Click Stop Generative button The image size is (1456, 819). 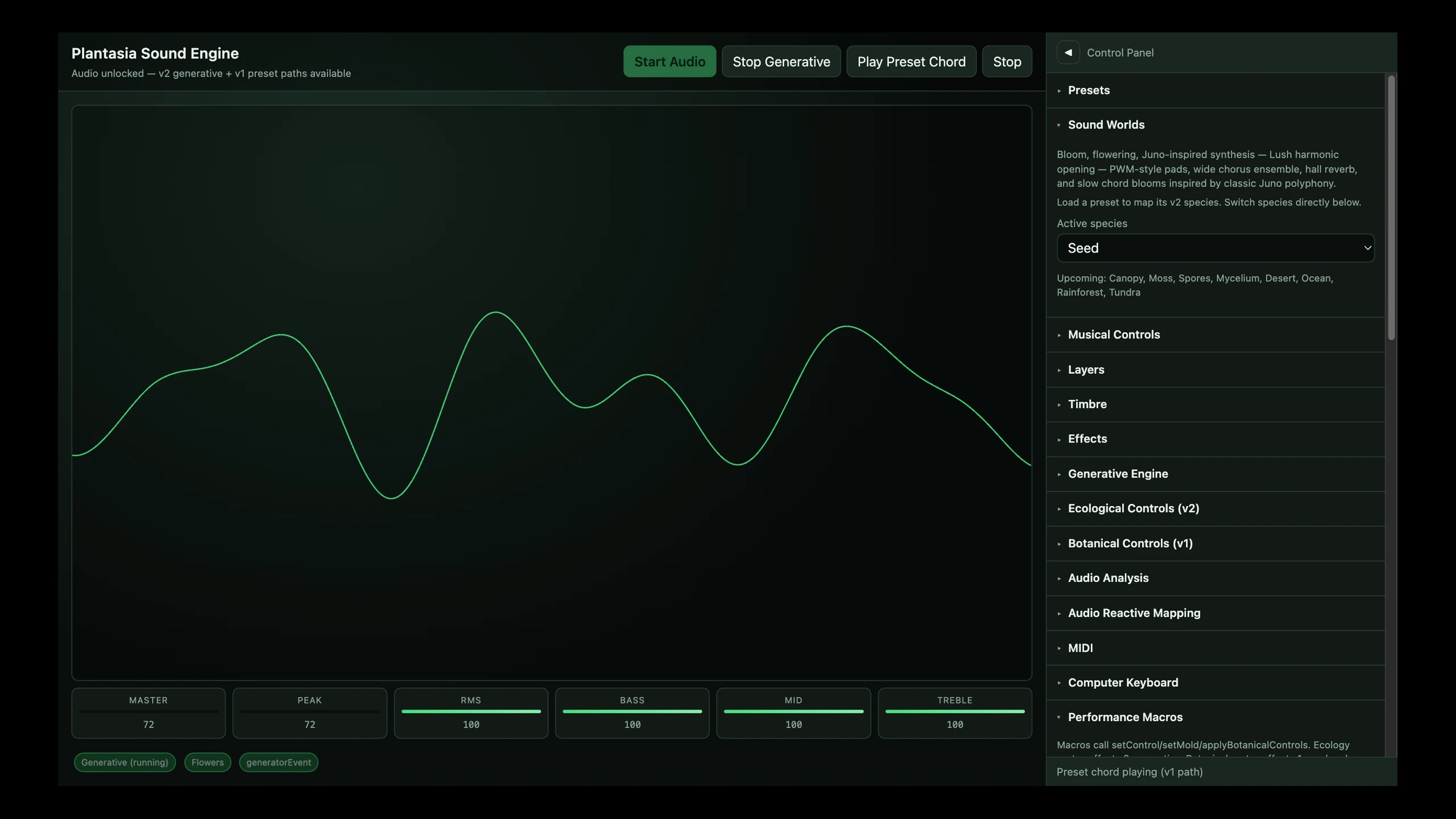781,61
